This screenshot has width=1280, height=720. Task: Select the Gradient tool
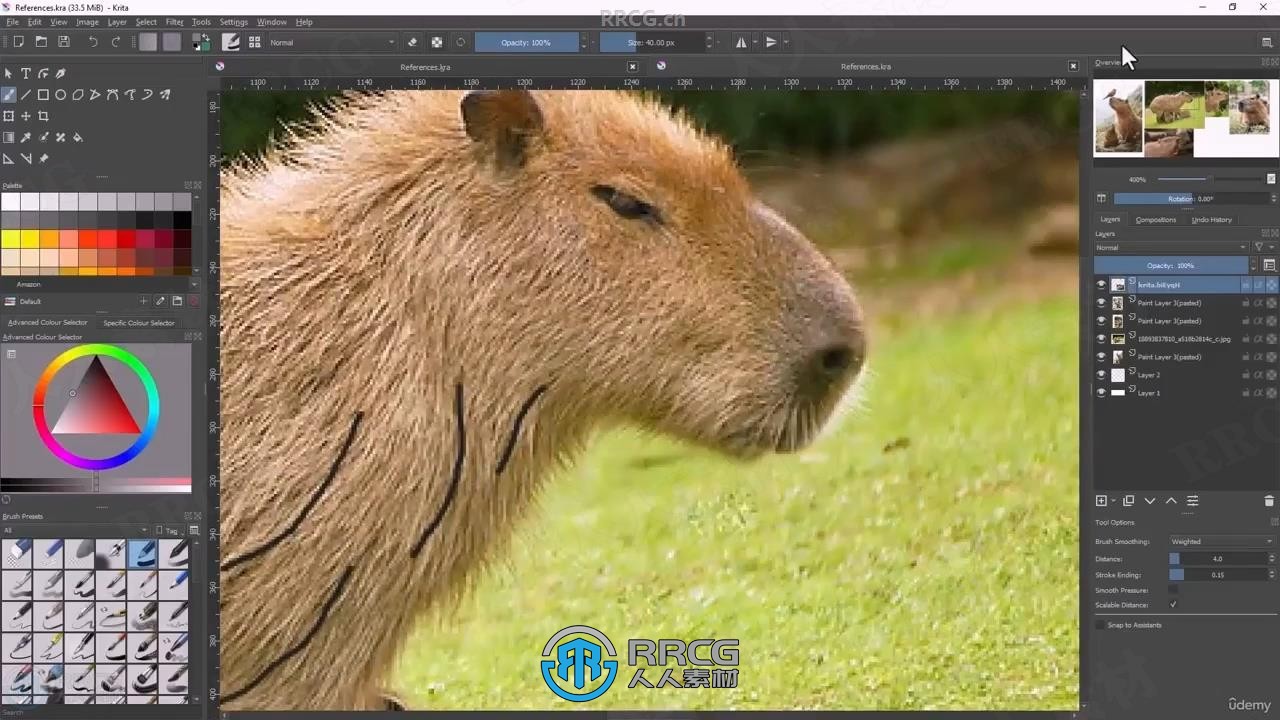[x=8, y=137]
